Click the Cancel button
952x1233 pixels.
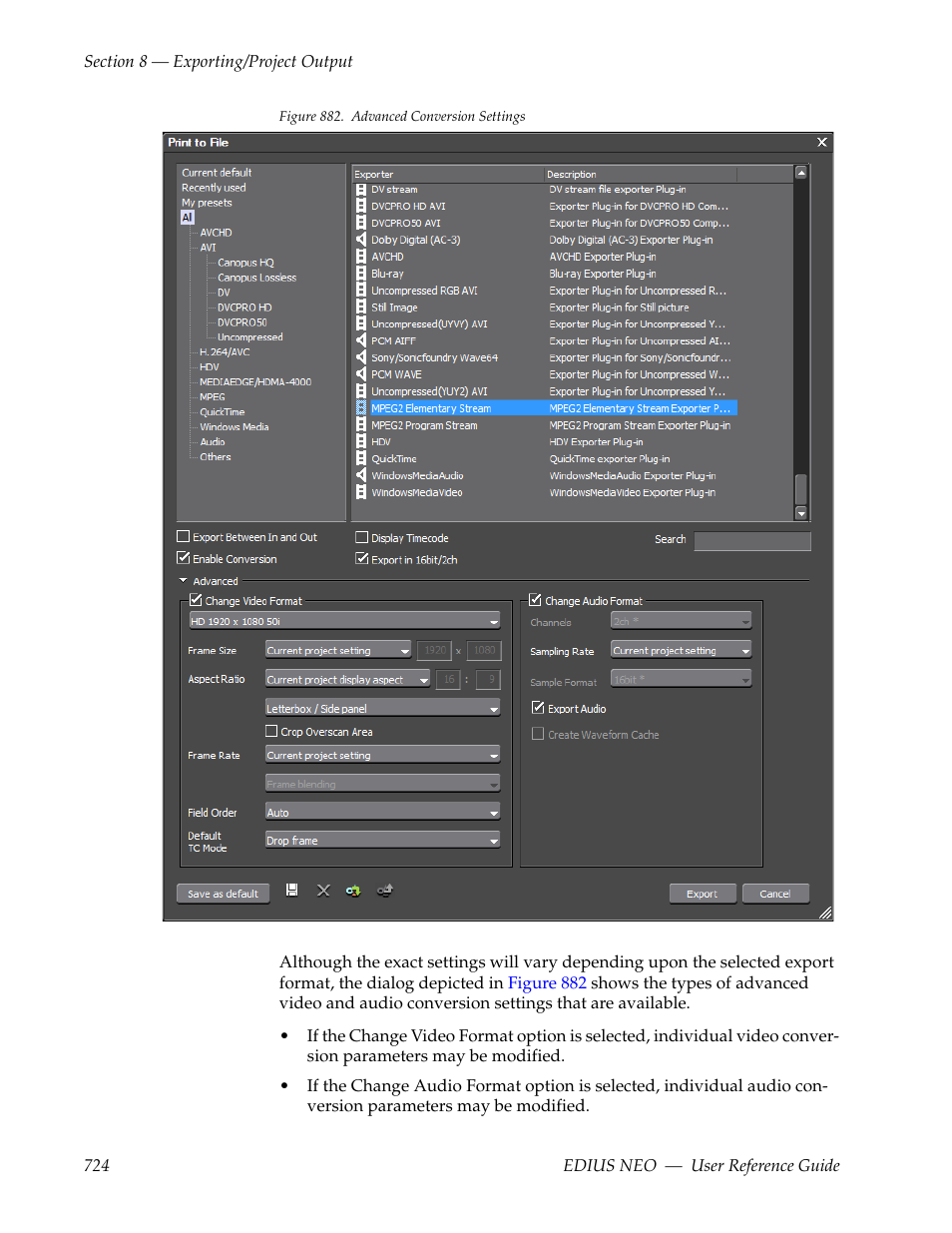click(775, 894)
